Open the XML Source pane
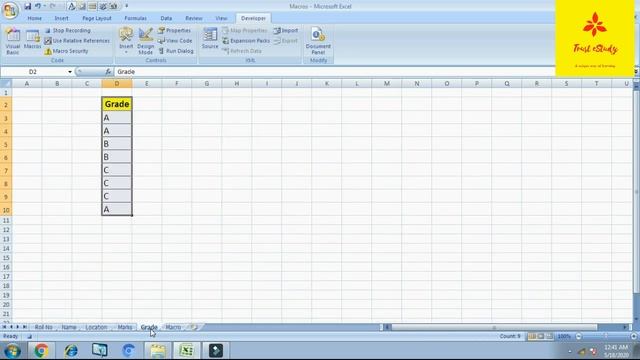The image size is (640, 360). [210, 38]
